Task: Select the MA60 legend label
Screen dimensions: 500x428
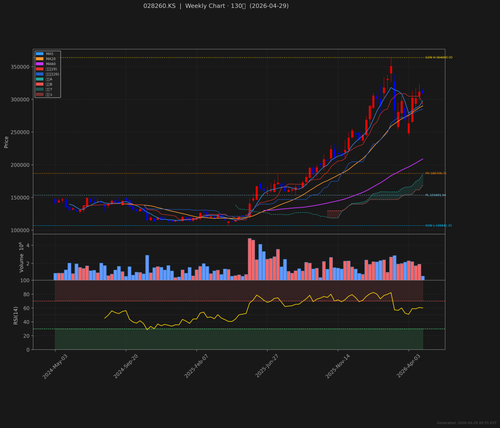Action: pos(51,64)
